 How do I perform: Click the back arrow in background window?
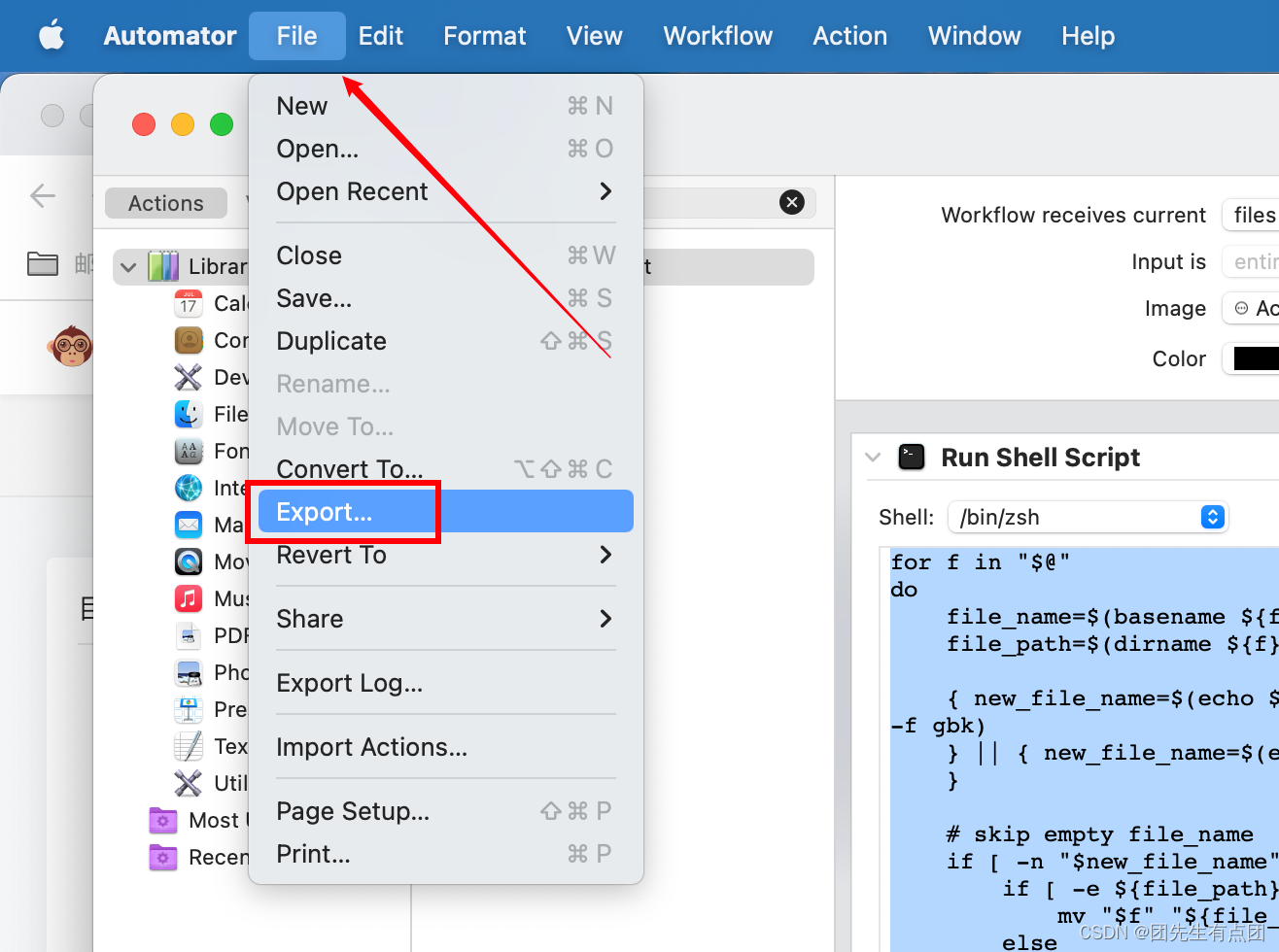coord(42,195)
